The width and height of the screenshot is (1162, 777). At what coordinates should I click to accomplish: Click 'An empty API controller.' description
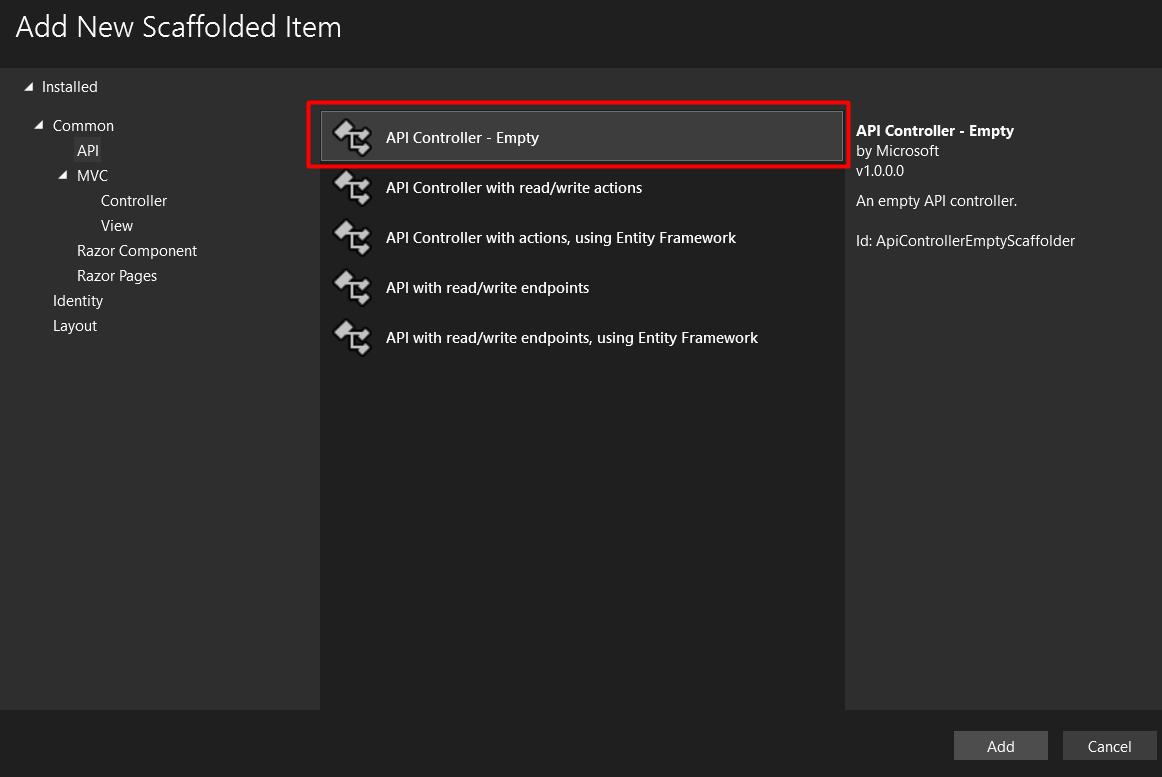(936, 201)
